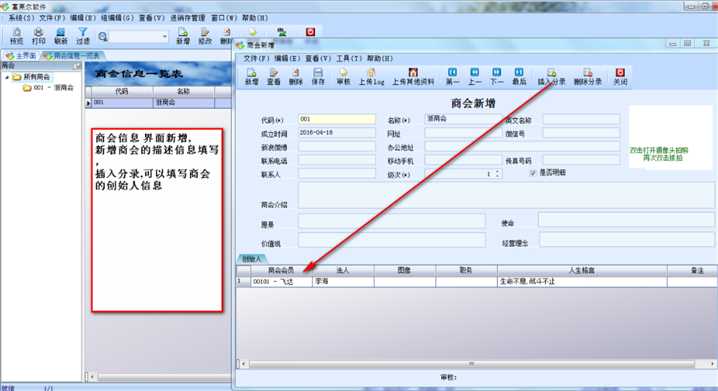Go to last record with 最后
The height and width of the screenshot is (391, 718).
[x=519, y=76]
